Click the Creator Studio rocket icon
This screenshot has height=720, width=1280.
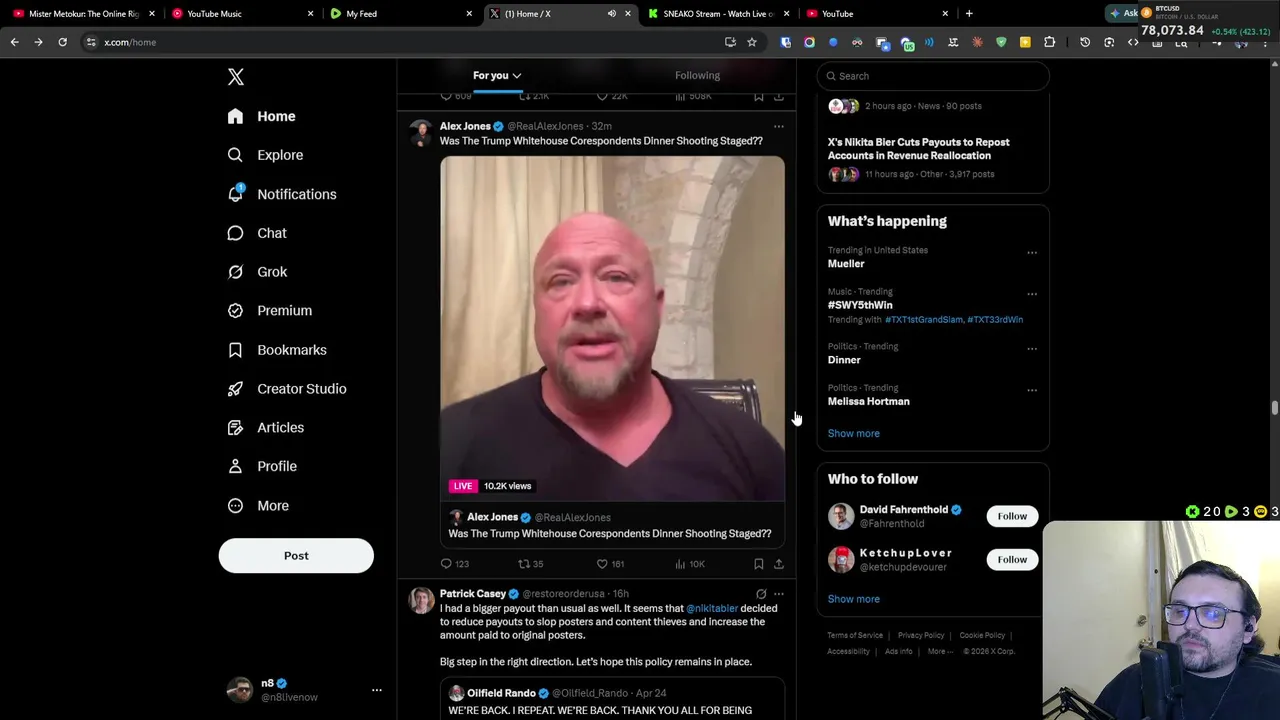coord(235,389)
